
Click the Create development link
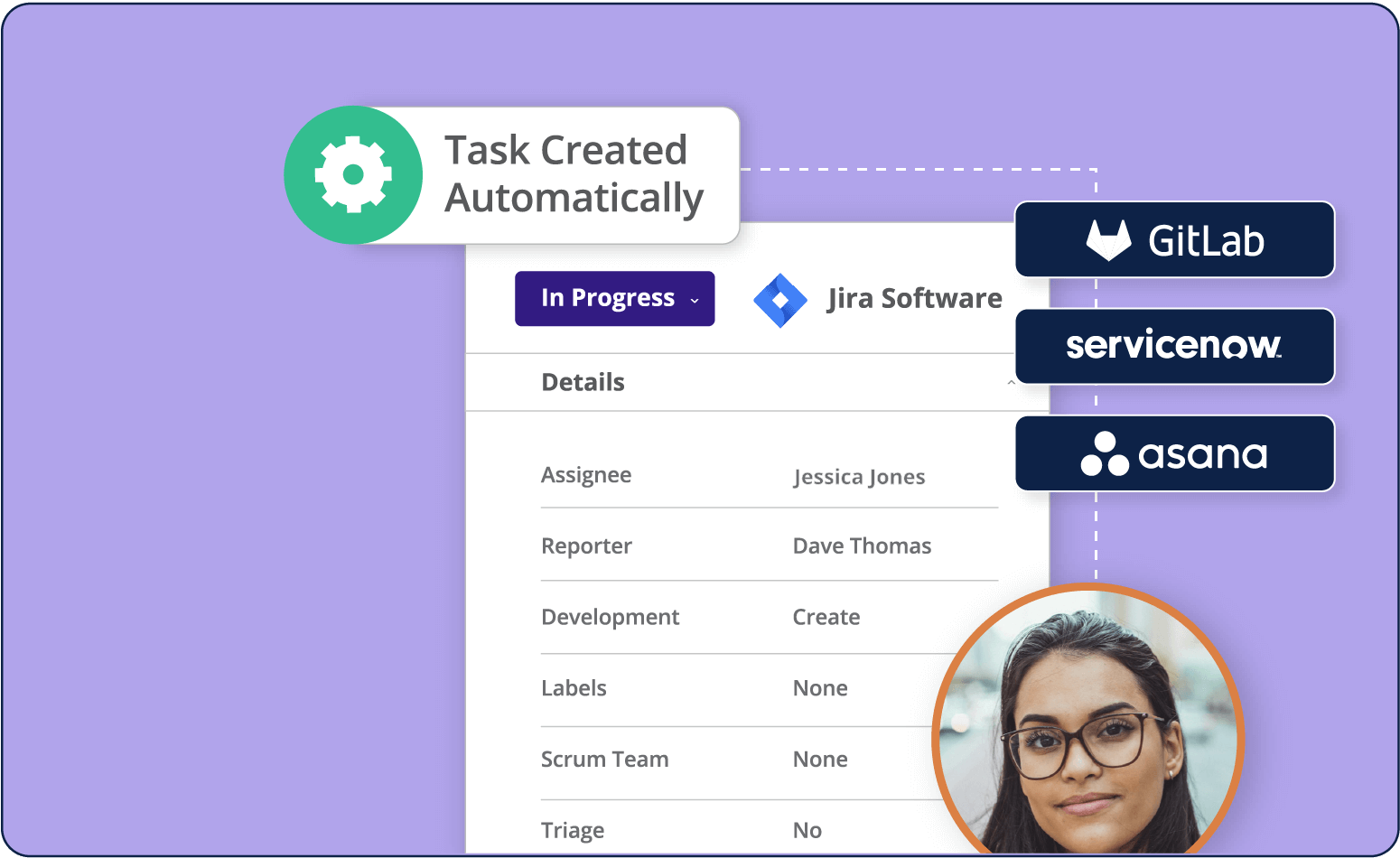coord(826,617)
